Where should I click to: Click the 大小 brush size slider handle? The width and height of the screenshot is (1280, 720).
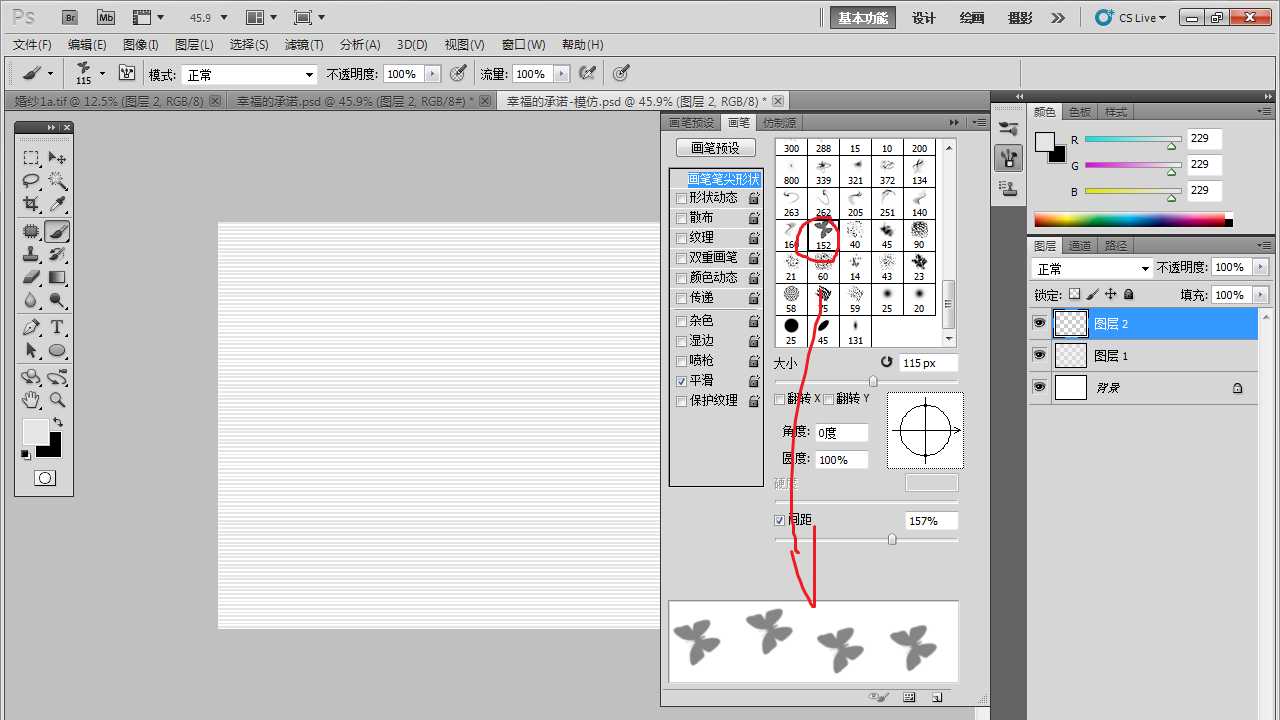click(873, 381)
